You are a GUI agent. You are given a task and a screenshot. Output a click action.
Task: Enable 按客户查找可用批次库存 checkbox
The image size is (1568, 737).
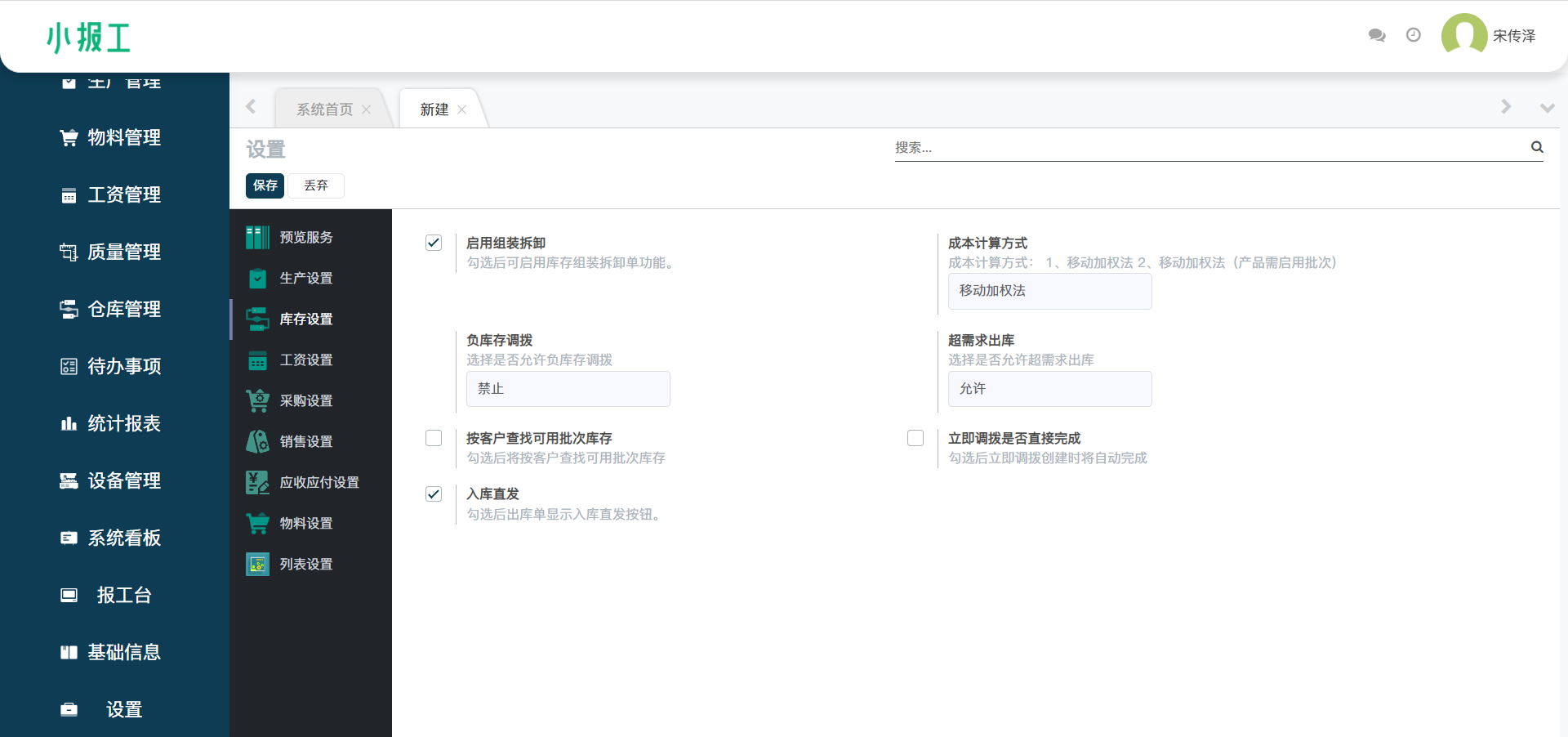click(434, 438)
